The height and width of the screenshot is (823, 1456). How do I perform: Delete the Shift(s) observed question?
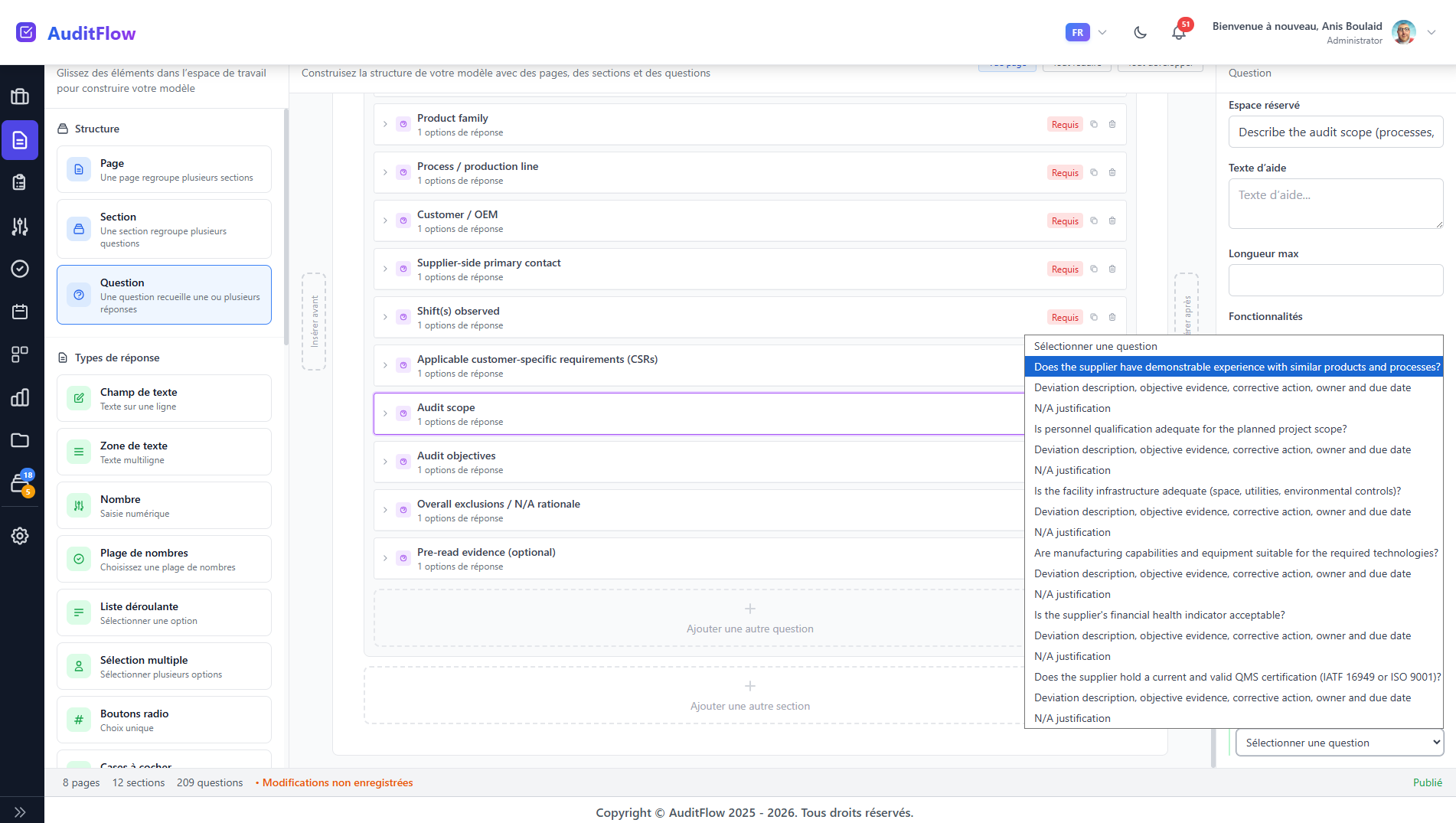pos(1112,317)
